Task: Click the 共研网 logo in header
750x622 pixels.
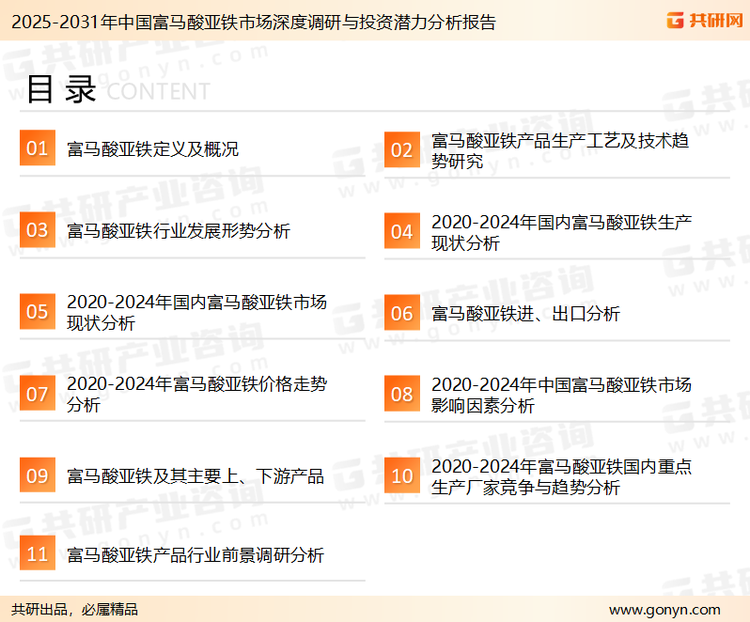Action: [705, 20]
